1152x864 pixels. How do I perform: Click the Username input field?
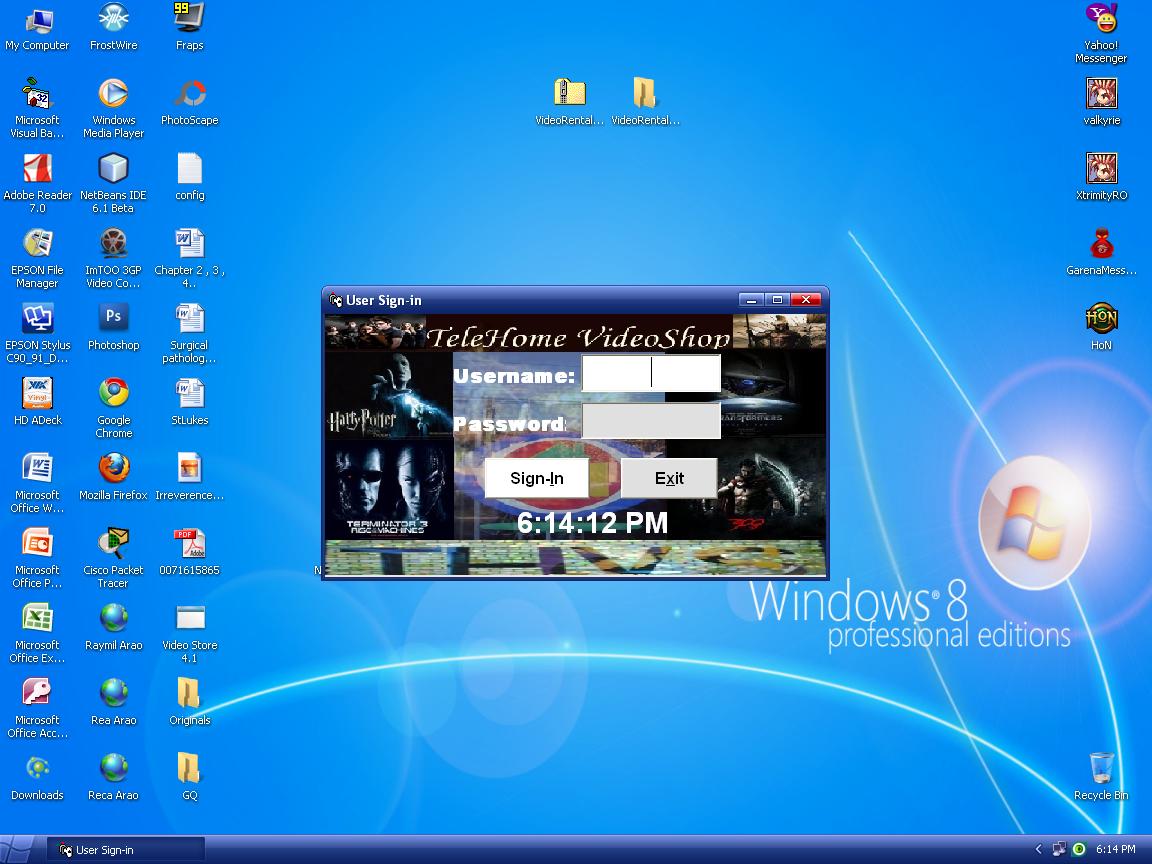651,374
